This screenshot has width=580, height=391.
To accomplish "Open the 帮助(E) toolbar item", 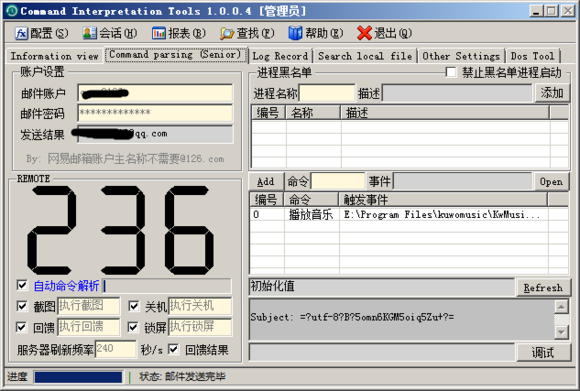I will pos(316,33).
